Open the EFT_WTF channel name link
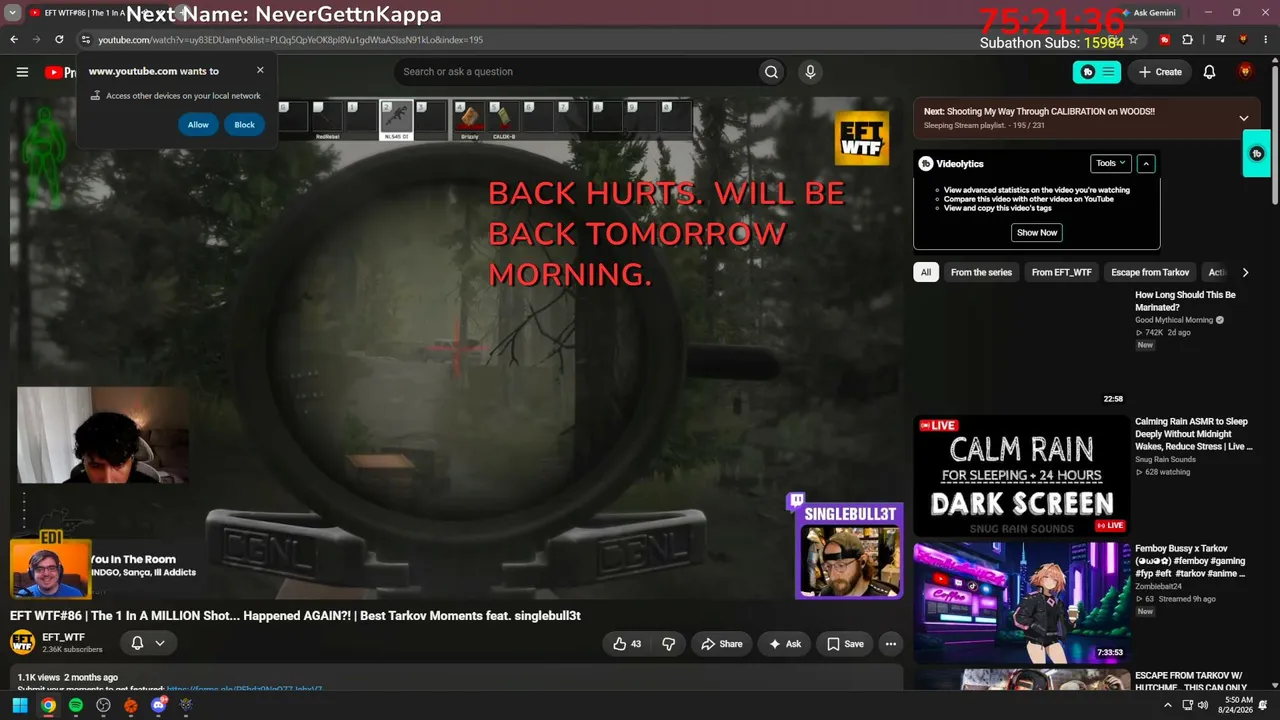1280x720 pixels. point(64,637)
